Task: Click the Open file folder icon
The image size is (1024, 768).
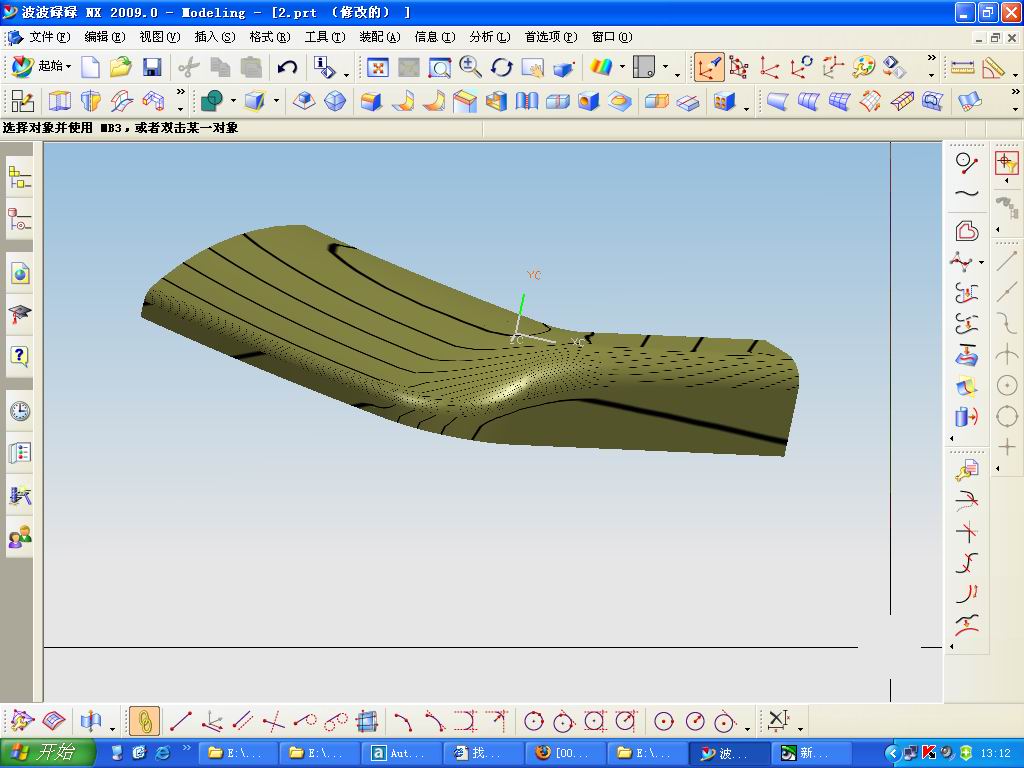Action: (x=121, y=67)
